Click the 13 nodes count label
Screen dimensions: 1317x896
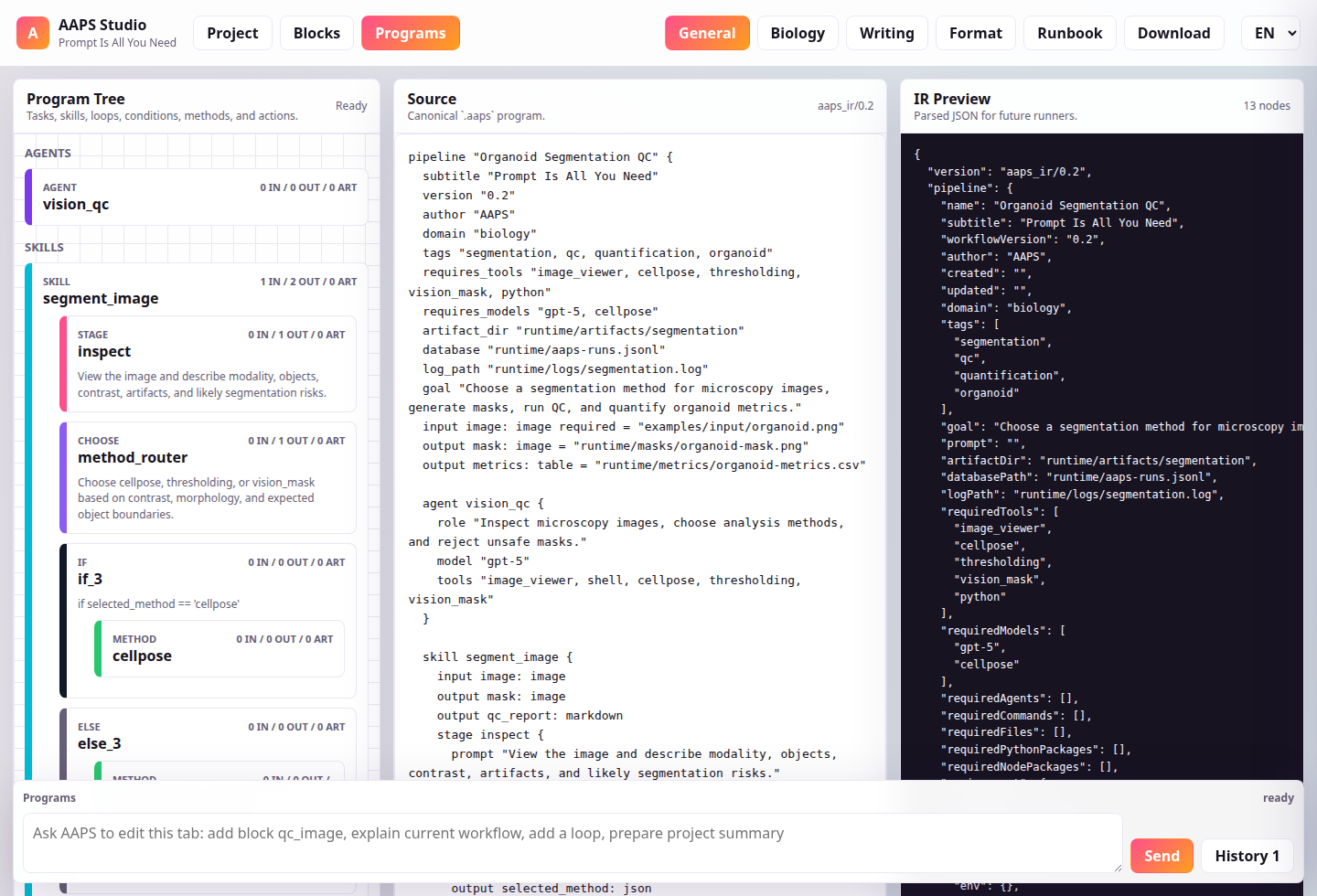[x=1267, y=106]
